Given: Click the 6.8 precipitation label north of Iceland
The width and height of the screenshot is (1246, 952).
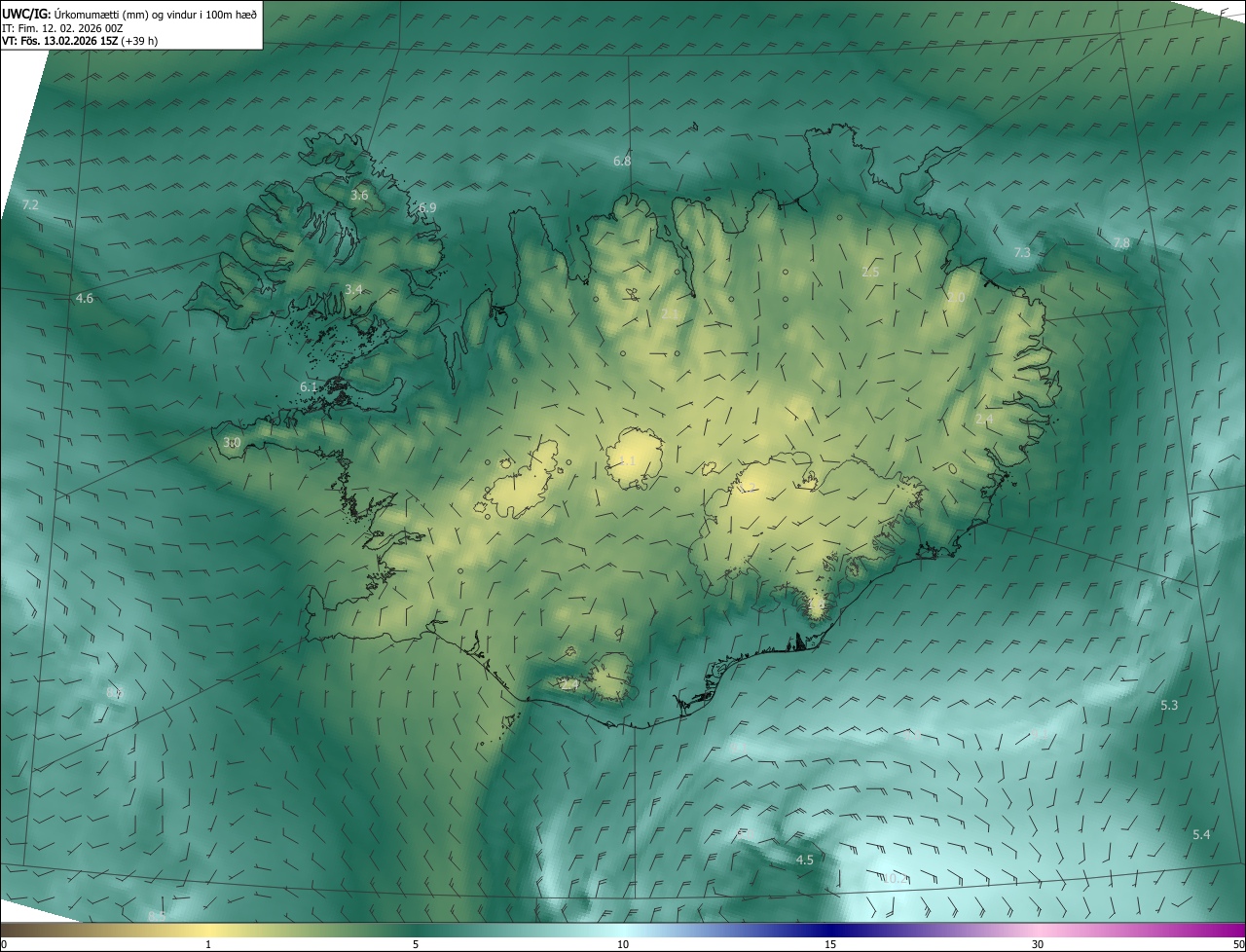Looking at the screenshot, I should [x=622, y=161].
